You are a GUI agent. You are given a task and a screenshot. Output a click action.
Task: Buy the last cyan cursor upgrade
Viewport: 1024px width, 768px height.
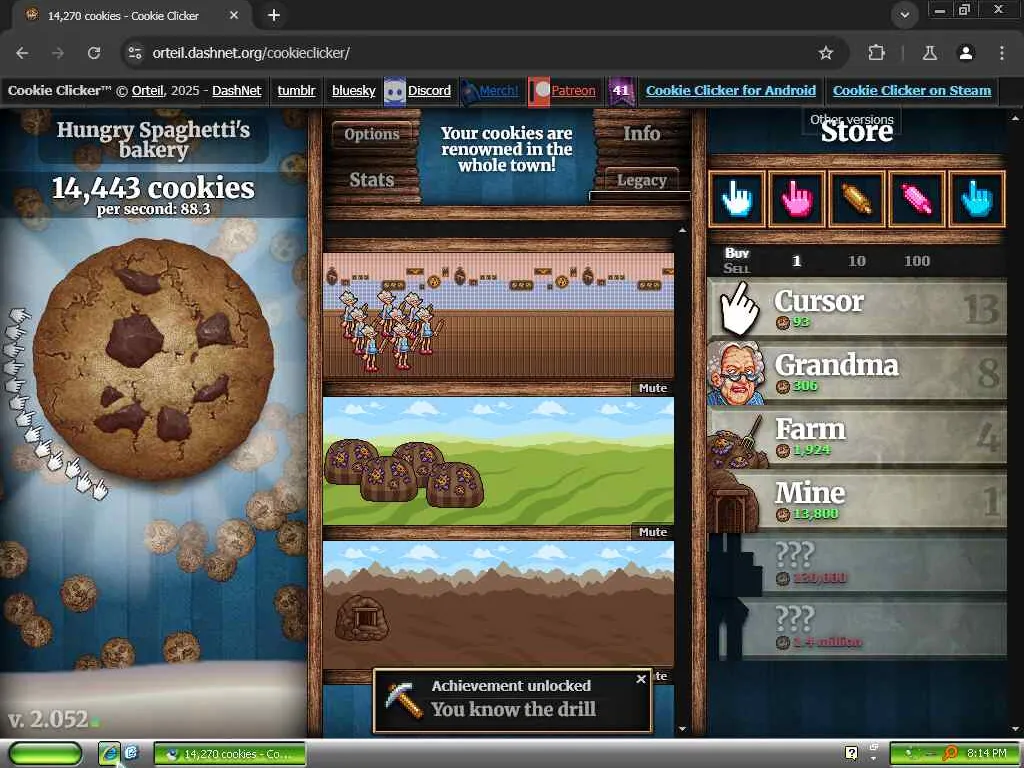pyautogui.click(x=977, y=199)
